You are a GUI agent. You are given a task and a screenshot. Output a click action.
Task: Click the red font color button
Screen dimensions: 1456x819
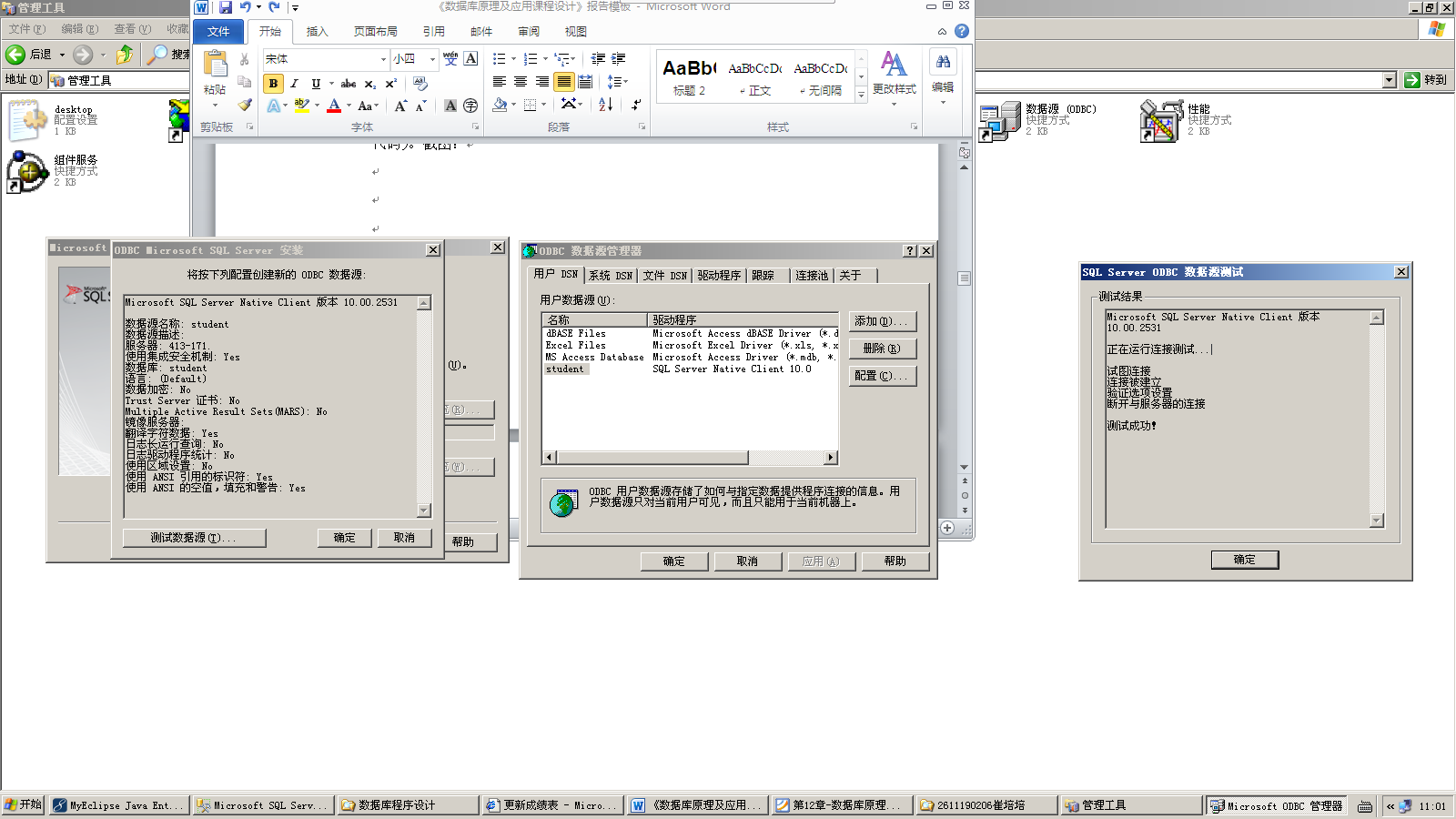[334, 106]
